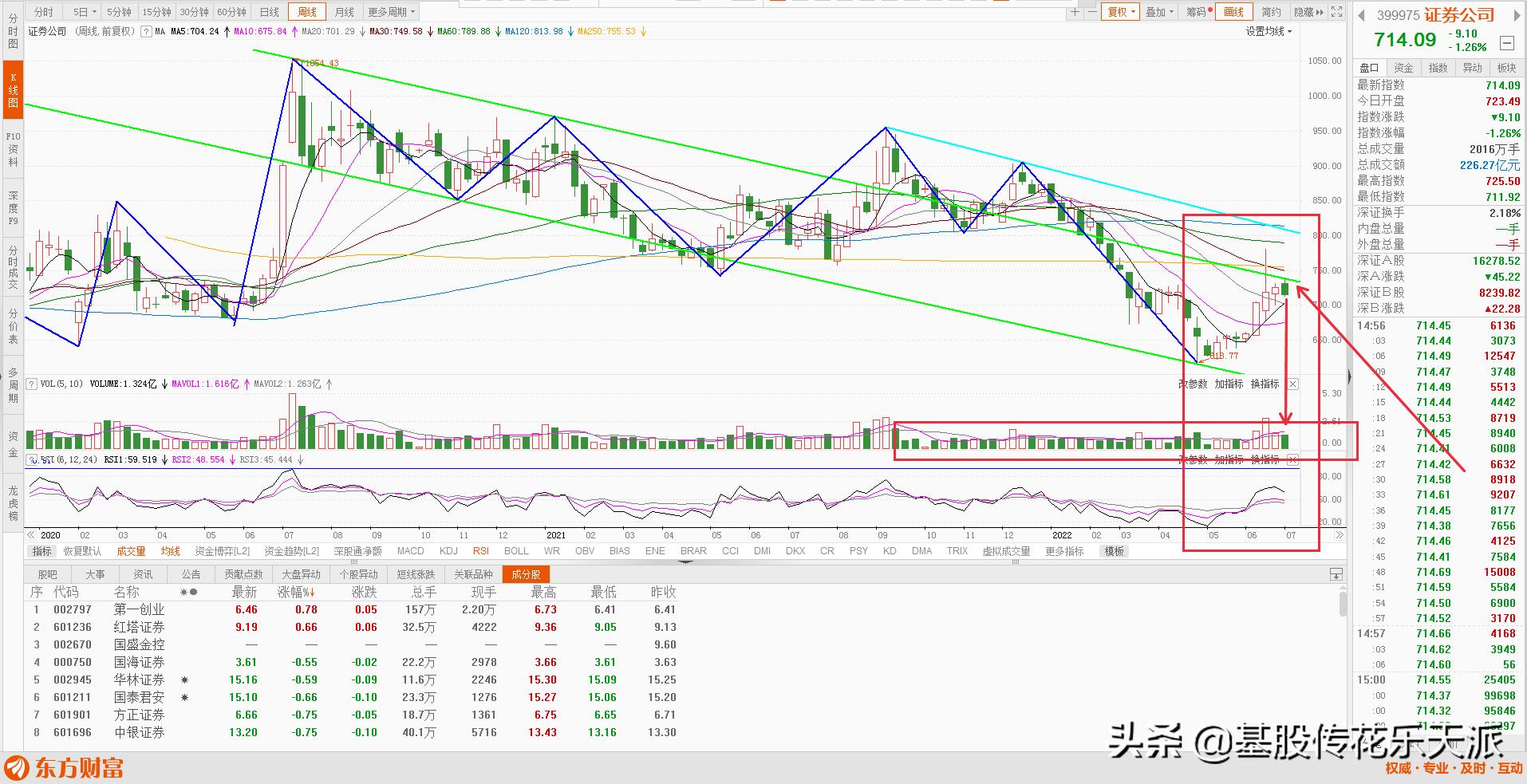The image size is (1527, 784).
Task: Toggle the 均线 moving average overlay
Action: (170, 551)
